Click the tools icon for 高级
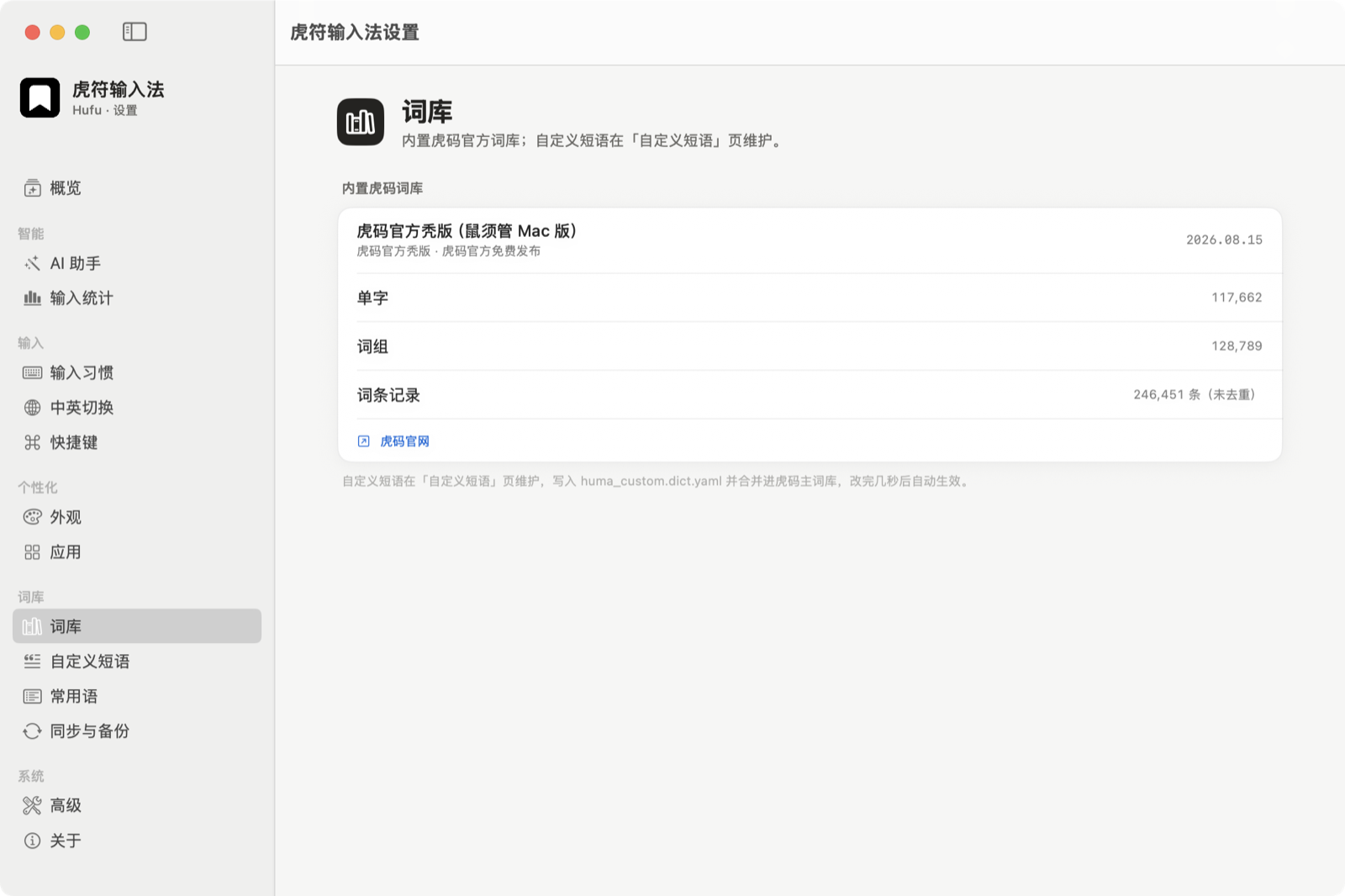1345x896 pixels. pos(32,806)
